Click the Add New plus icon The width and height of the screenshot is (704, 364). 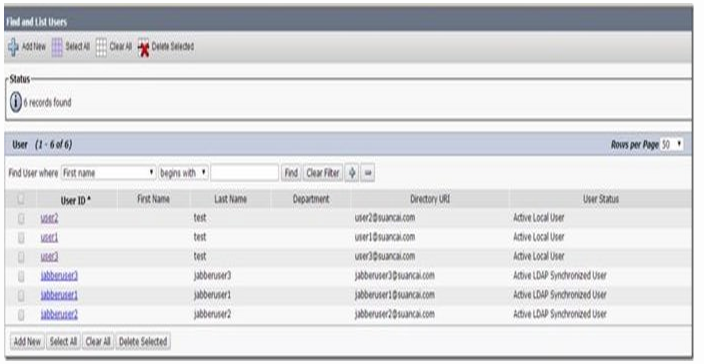(x=13, y=47)
